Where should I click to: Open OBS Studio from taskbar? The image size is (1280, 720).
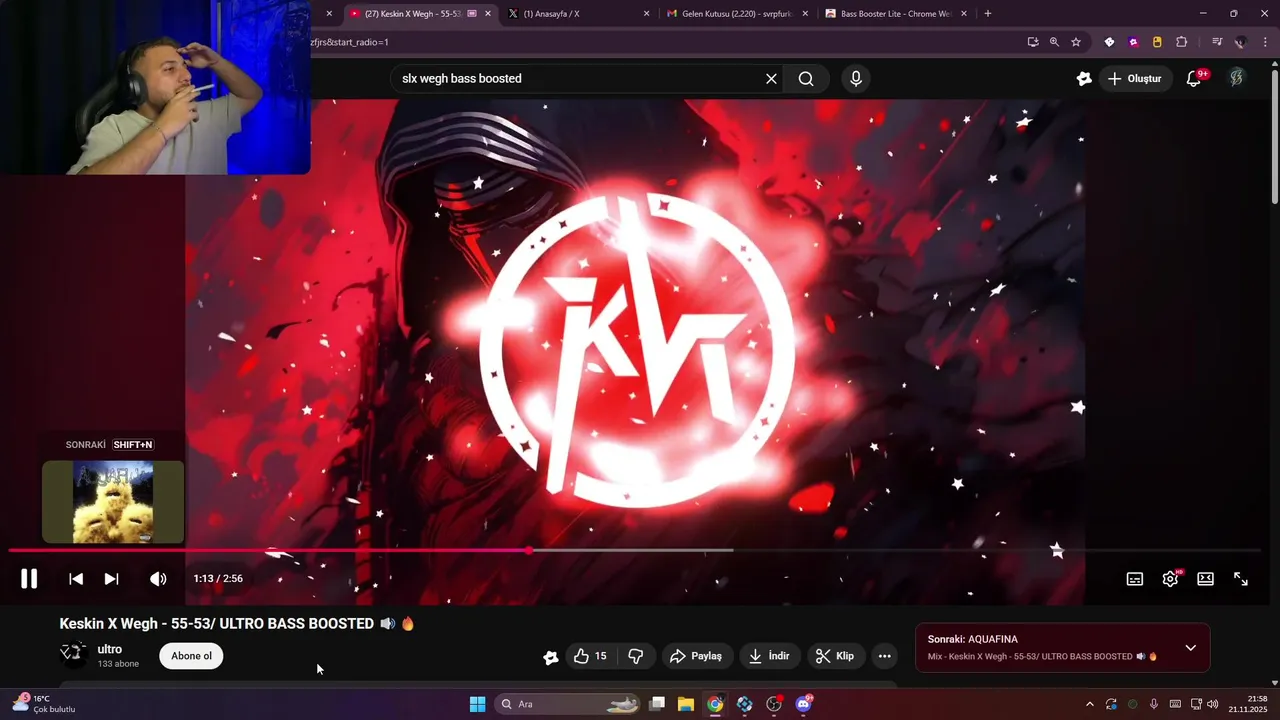774,704
